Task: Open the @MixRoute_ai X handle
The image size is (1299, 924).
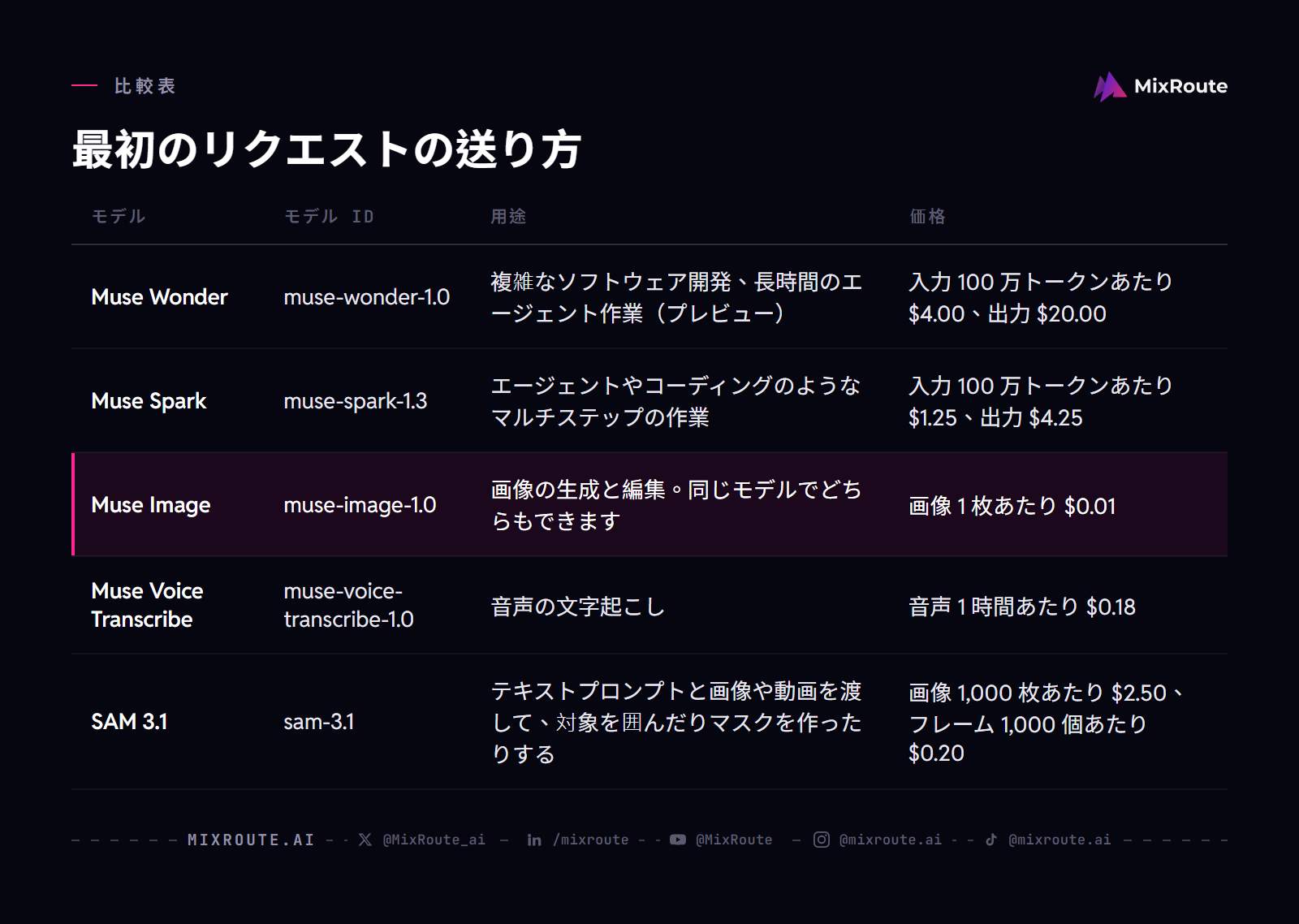Action: pos(434,840)
